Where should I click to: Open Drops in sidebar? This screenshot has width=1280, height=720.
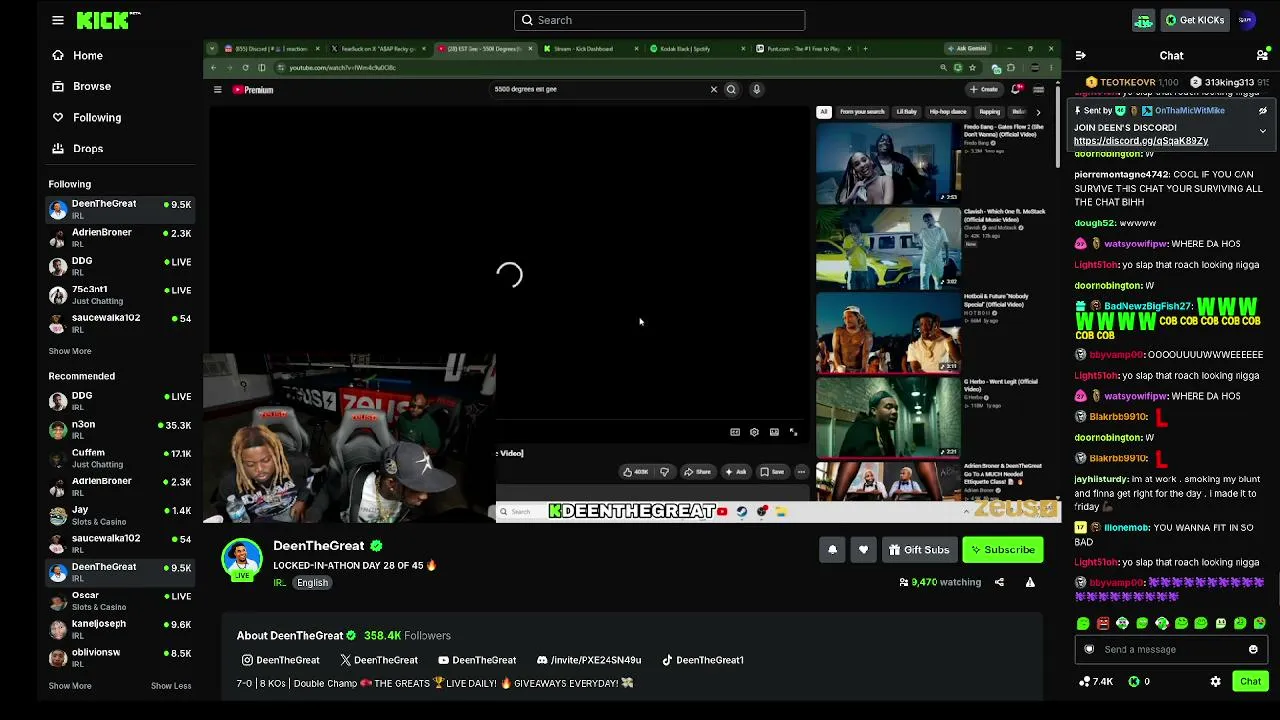click(88, 149)
